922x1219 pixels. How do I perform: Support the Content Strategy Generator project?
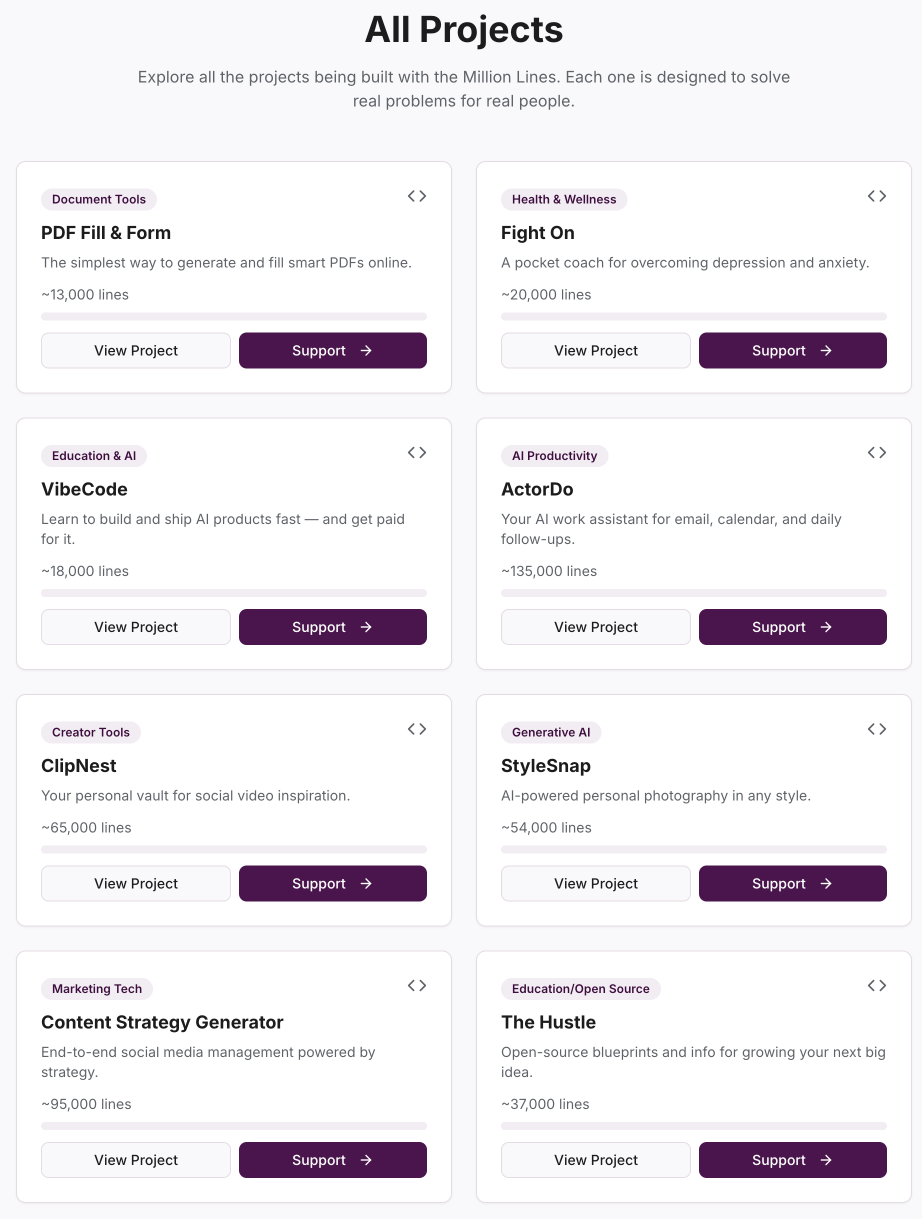click(332, 1160)
